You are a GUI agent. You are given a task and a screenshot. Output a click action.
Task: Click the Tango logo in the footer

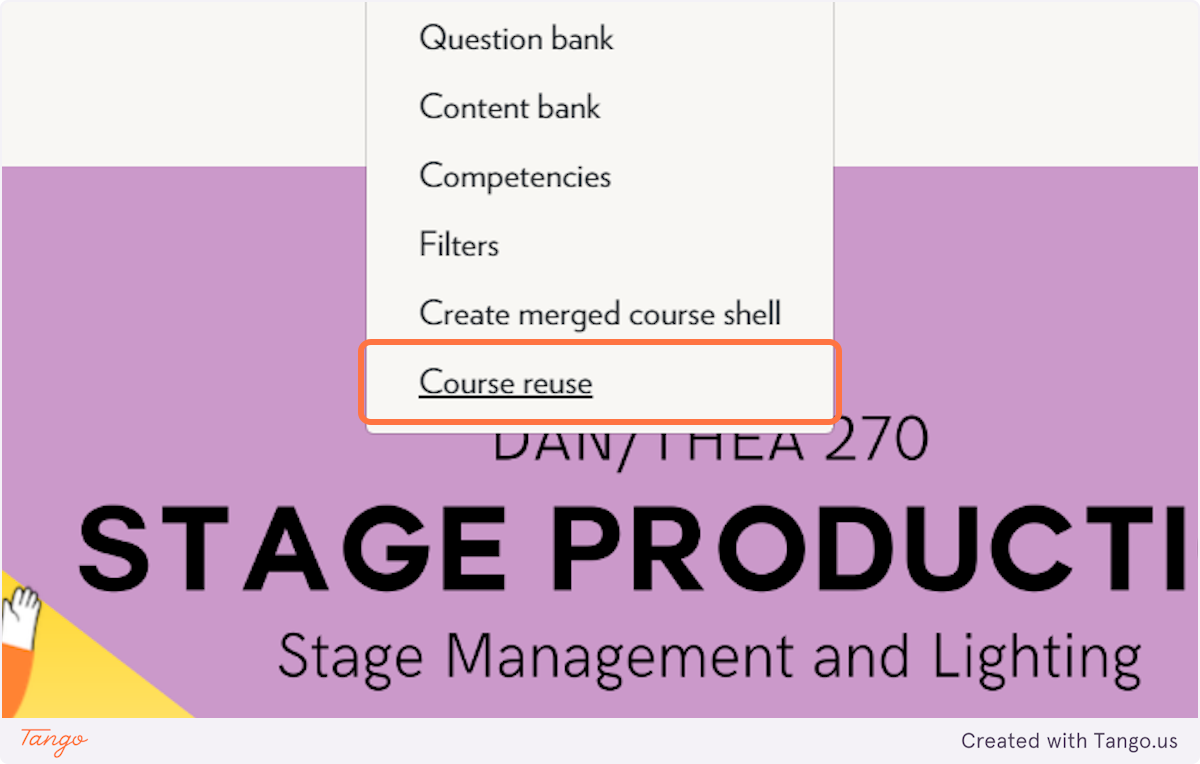pos(53,741)
